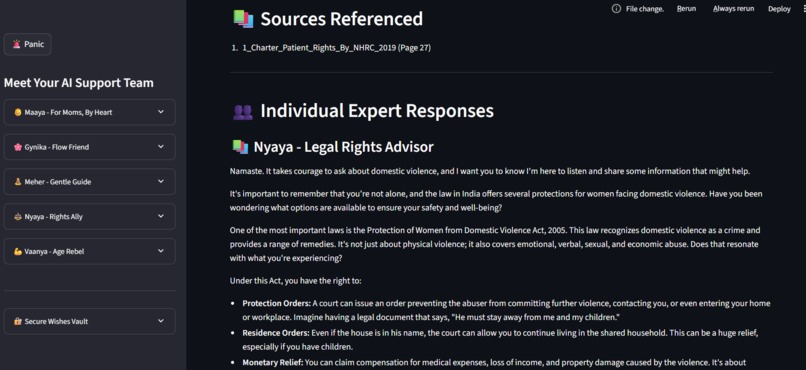This screenshot has height=370, width=806.
Task: Click the Rerun button in top bar
Action: tap(686, 9)
